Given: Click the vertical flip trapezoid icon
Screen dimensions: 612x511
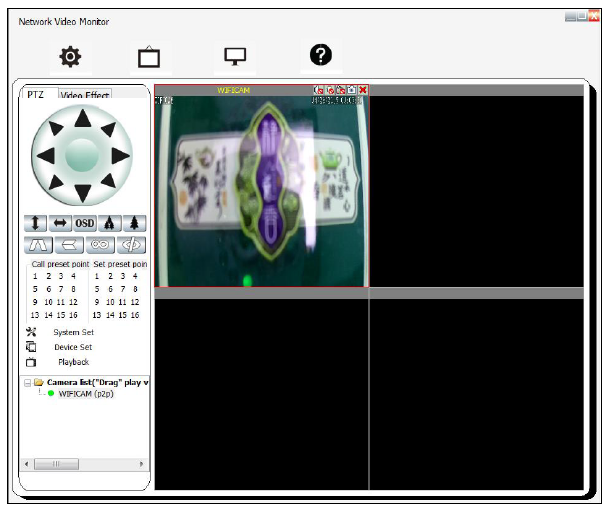Looking at the screenshot, I should point(38,245).
